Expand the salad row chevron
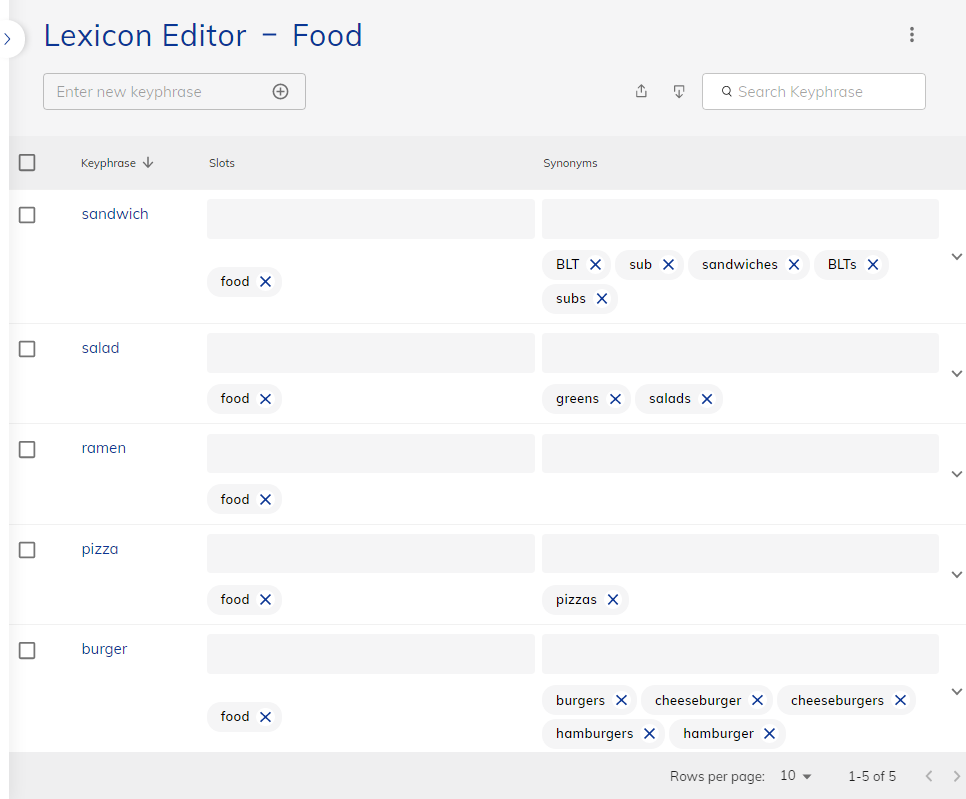Screen dimensions: 966x799 pos(957,373)
